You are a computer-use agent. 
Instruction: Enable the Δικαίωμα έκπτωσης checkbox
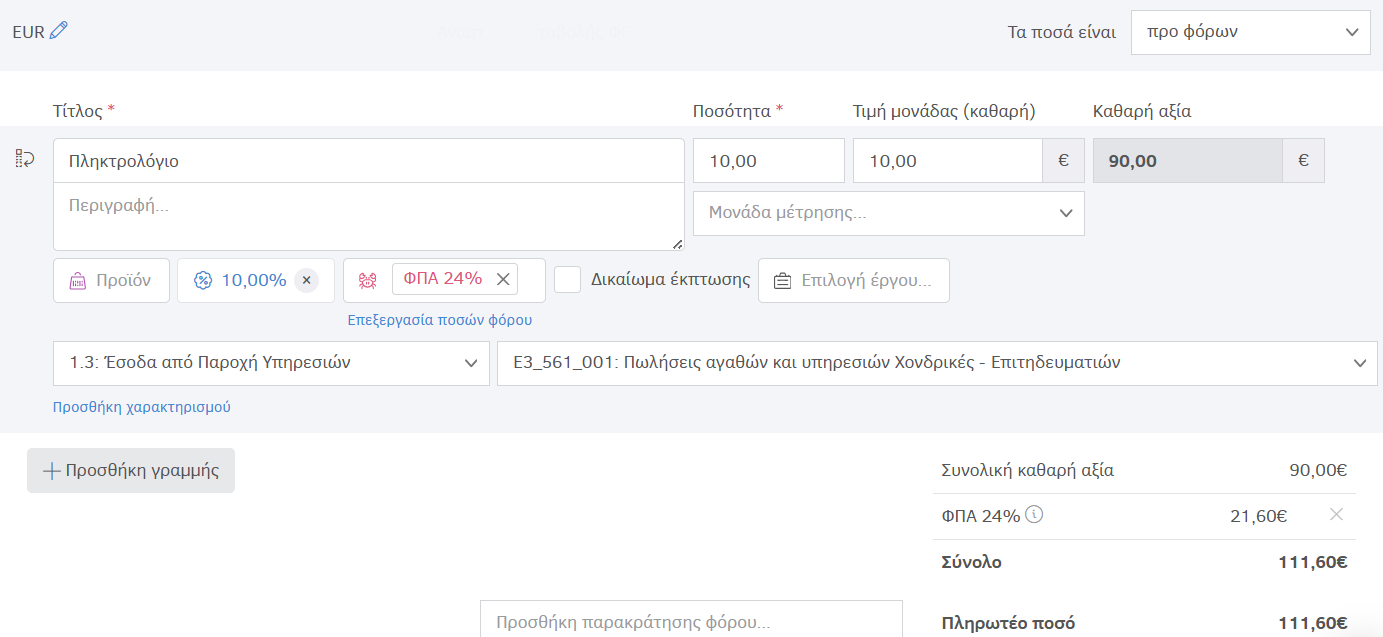point(568,279)
